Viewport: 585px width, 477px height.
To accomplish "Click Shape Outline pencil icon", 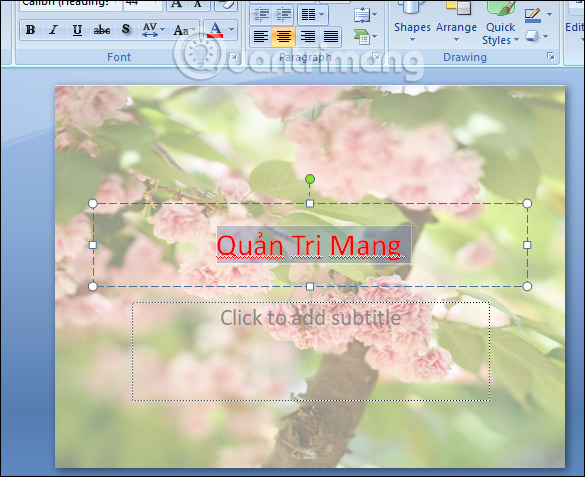I will pos(532,15).
